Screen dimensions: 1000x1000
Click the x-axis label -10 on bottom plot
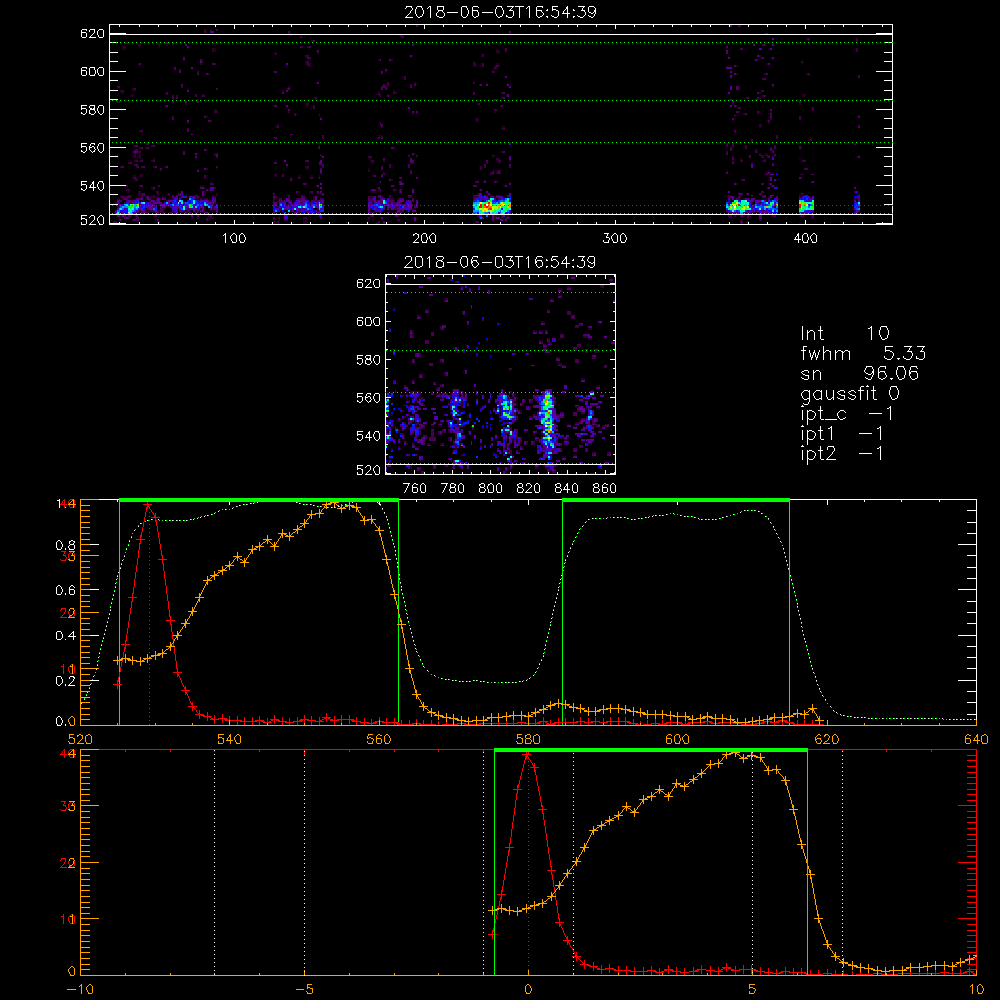click(80, 990)
